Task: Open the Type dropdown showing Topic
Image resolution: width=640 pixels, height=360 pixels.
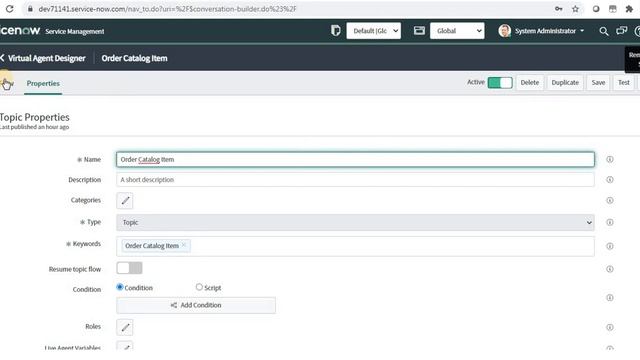Action: [x=355, y=222]
